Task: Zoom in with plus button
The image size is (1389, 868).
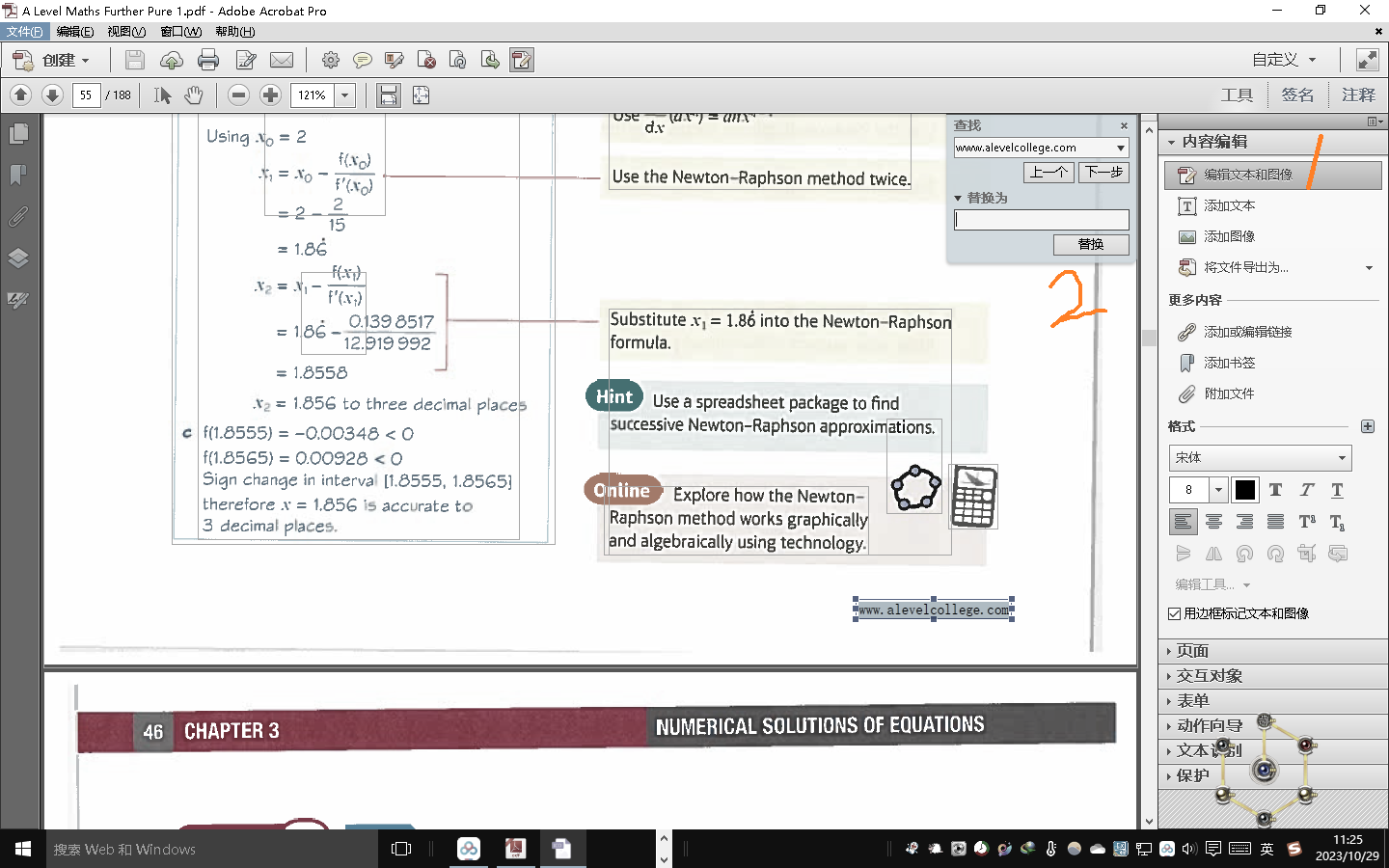Action: click(271, 95)
